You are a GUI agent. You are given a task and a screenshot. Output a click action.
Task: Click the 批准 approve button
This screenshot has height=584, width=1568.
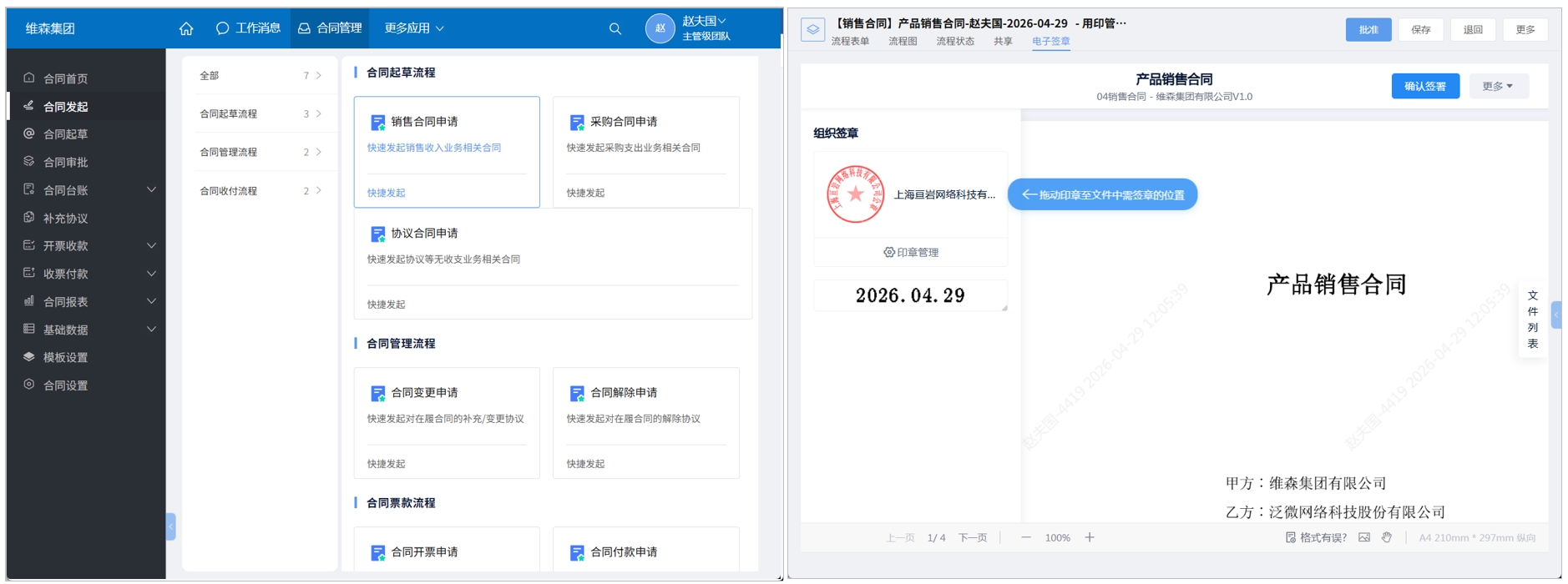[x=1368, y=30]
